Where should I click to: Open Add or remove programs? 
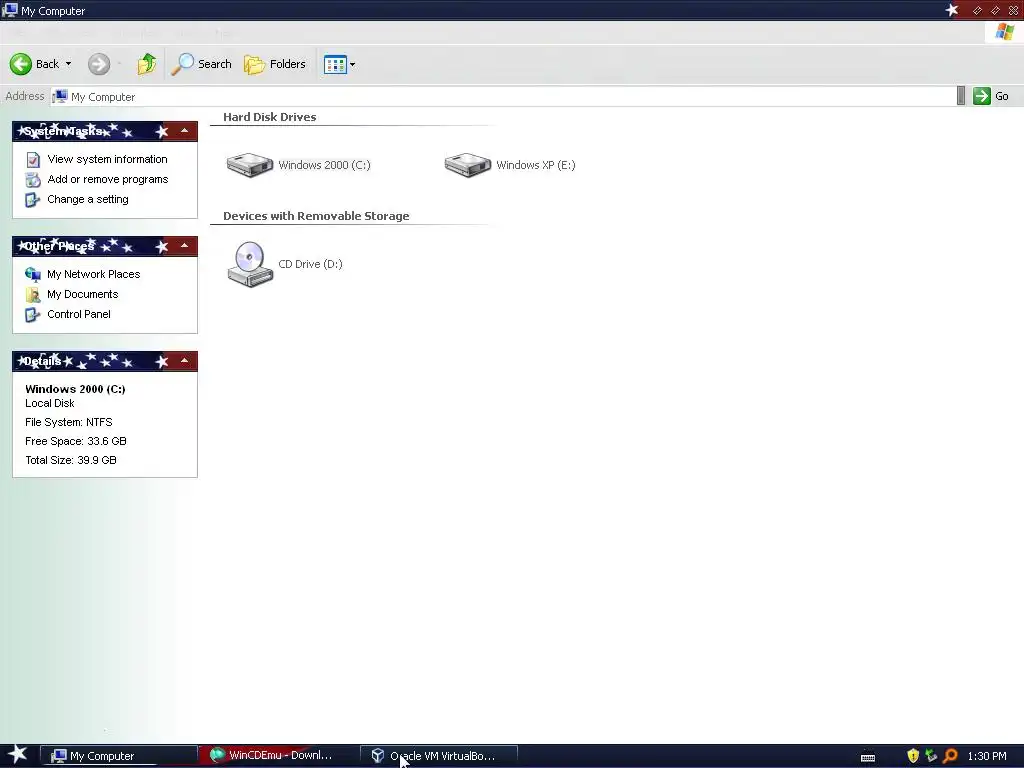click(x=108, y=180)
